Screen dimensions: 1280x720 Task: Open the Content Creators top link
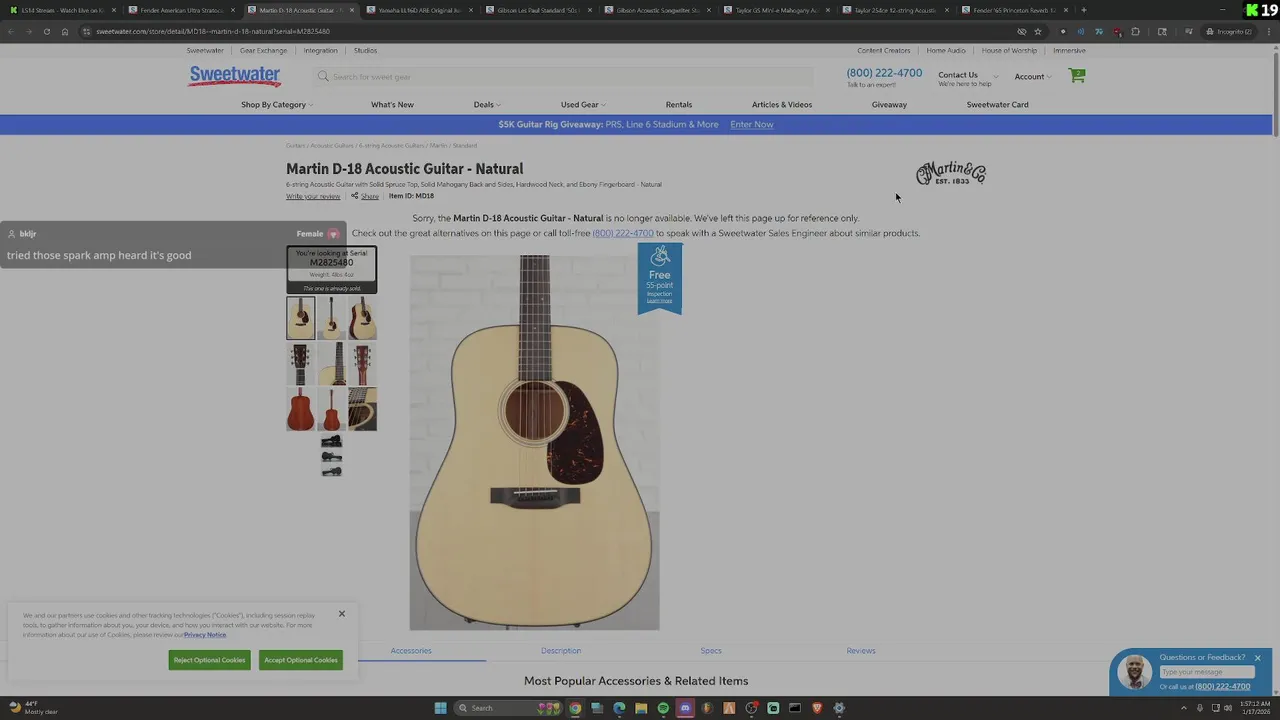[884, 50]
